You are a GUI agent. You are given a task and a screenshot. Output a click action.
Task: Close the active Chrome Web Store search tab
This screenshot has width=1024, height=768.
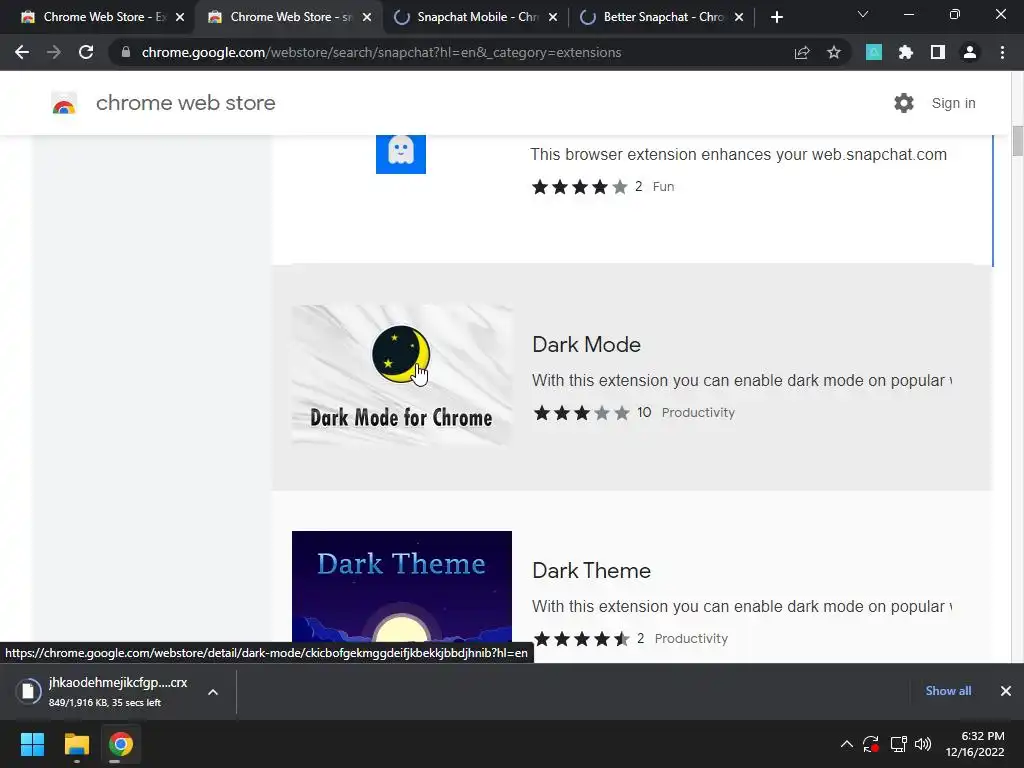367,17
